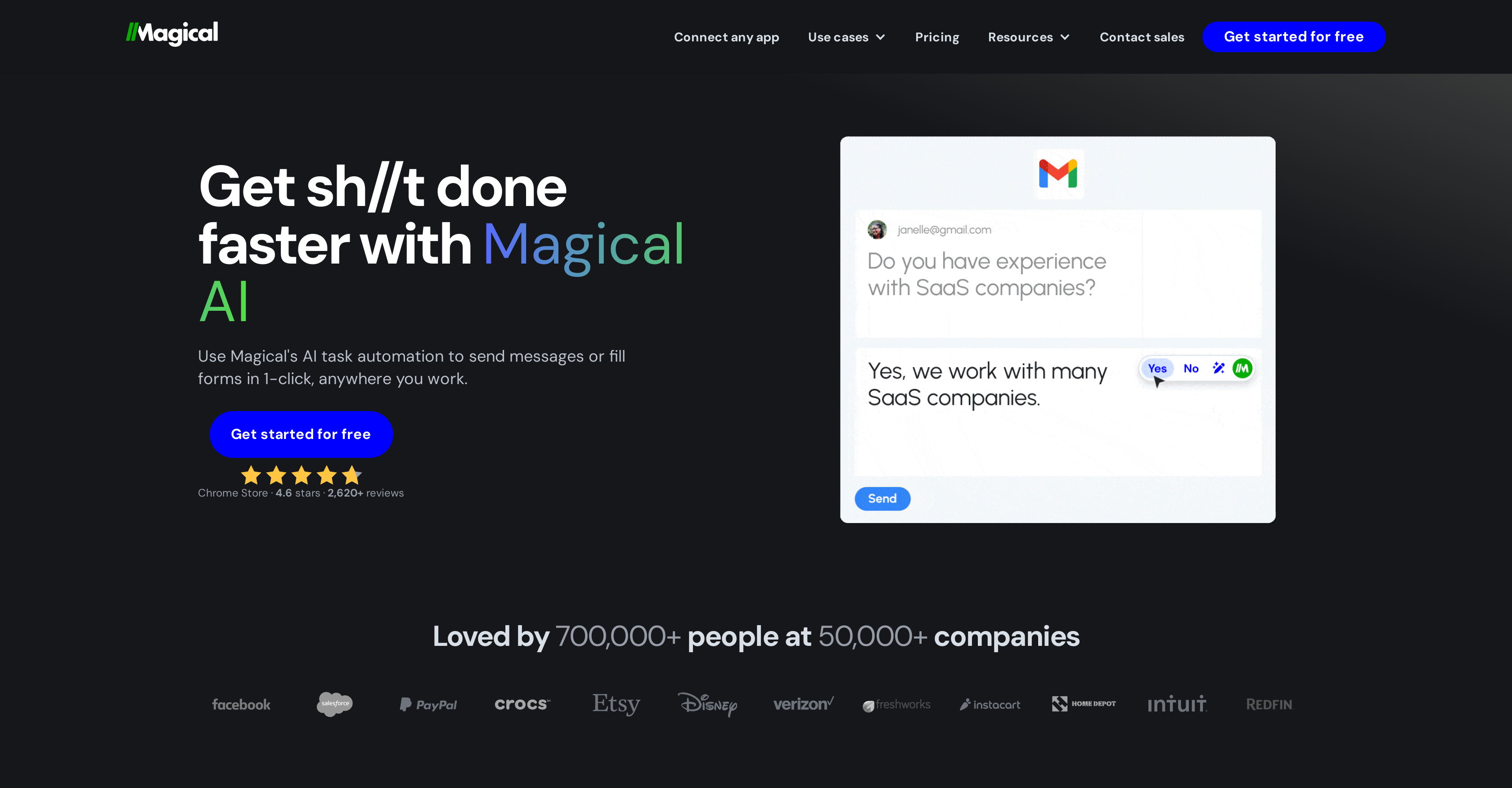Expand the 'Resources' dropdown menu

tap(1030, 37)
